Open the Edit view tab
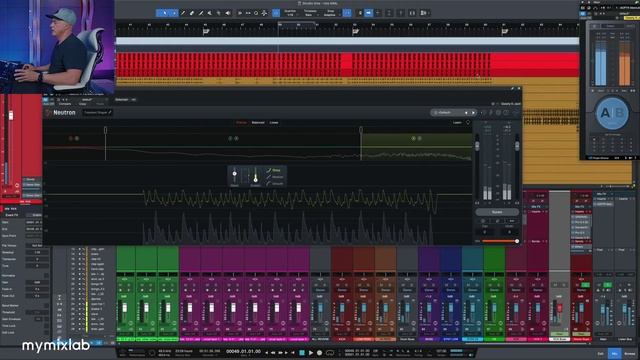This screenshot has height=360, width=640. 600,353
